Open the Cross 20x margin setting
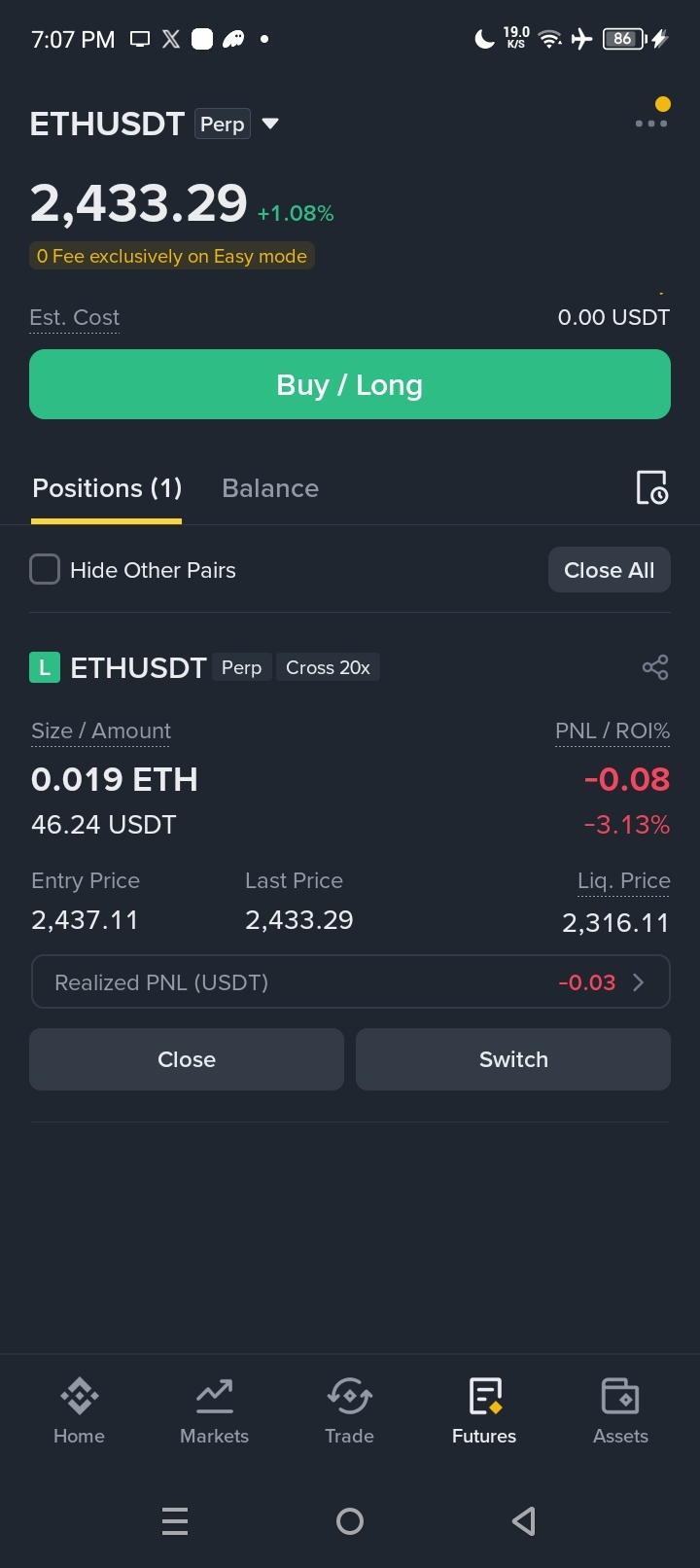Viewport: 700px width, 1568px height. 328,667
